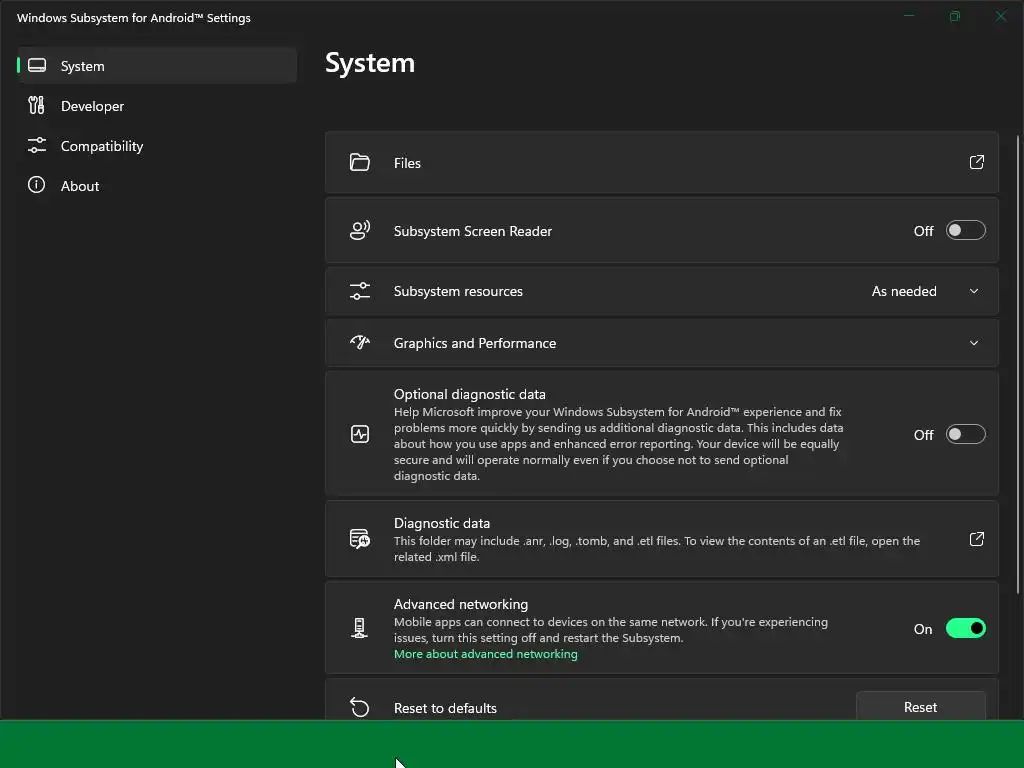Go to Compatibility settings
This screenshot has height=768, width=1024.
point(157,146)
